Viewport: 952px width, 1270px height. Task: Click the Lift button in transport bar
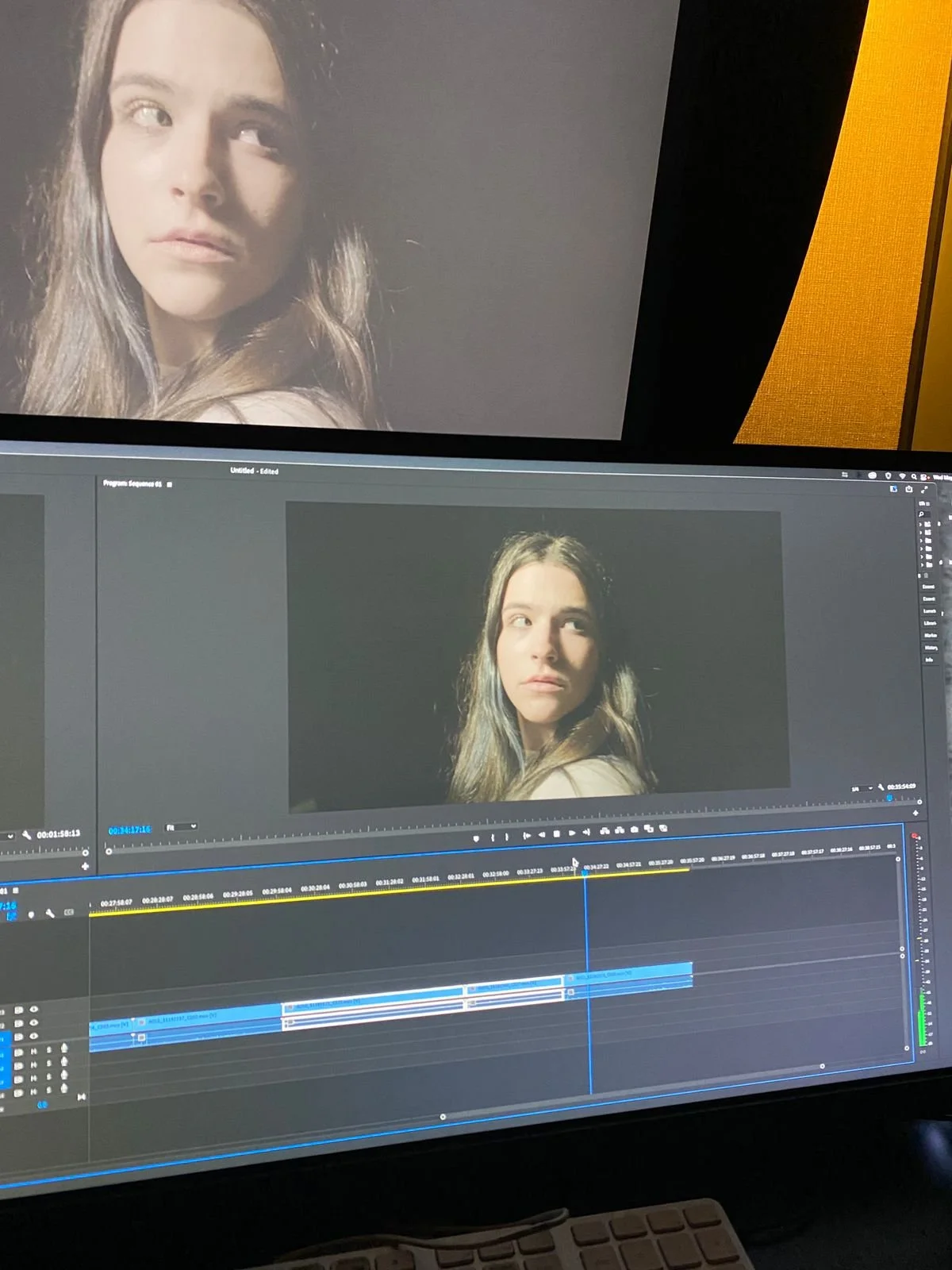[605, 831]
